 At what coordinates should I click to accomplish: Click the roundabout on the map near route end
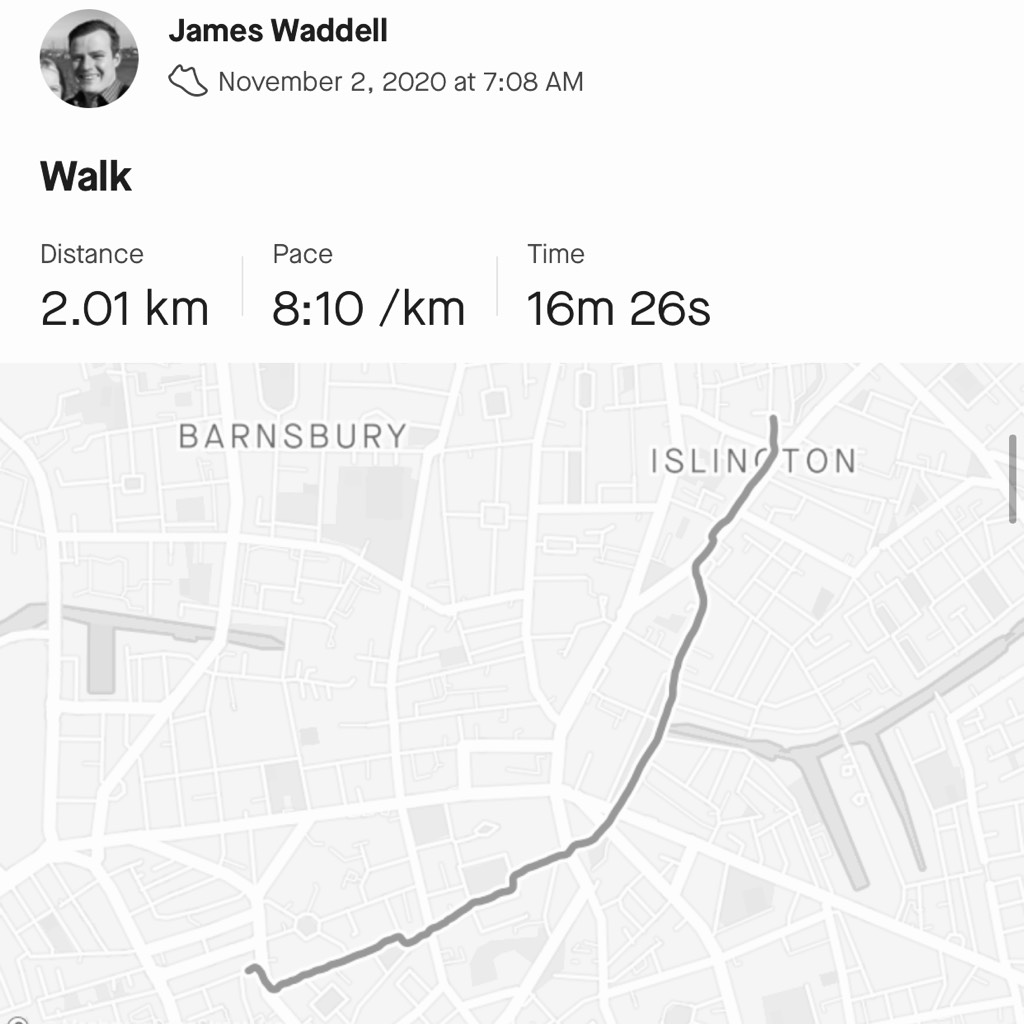click(307, 925)
